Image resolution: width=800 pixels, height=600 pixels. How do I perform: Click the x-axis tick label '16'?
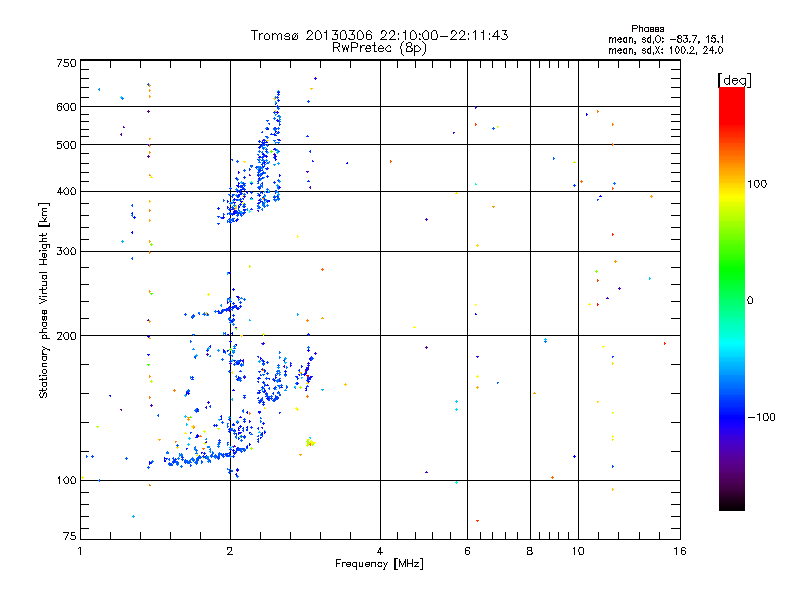pos(680,551)
